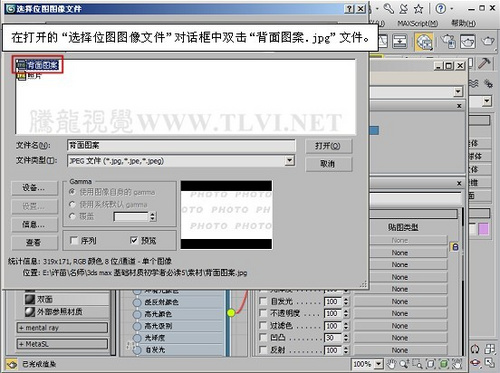Click the Favorites star icon
Image resolution: width=500 pixels, height=373 pixels.
click(x=418, y=9)
